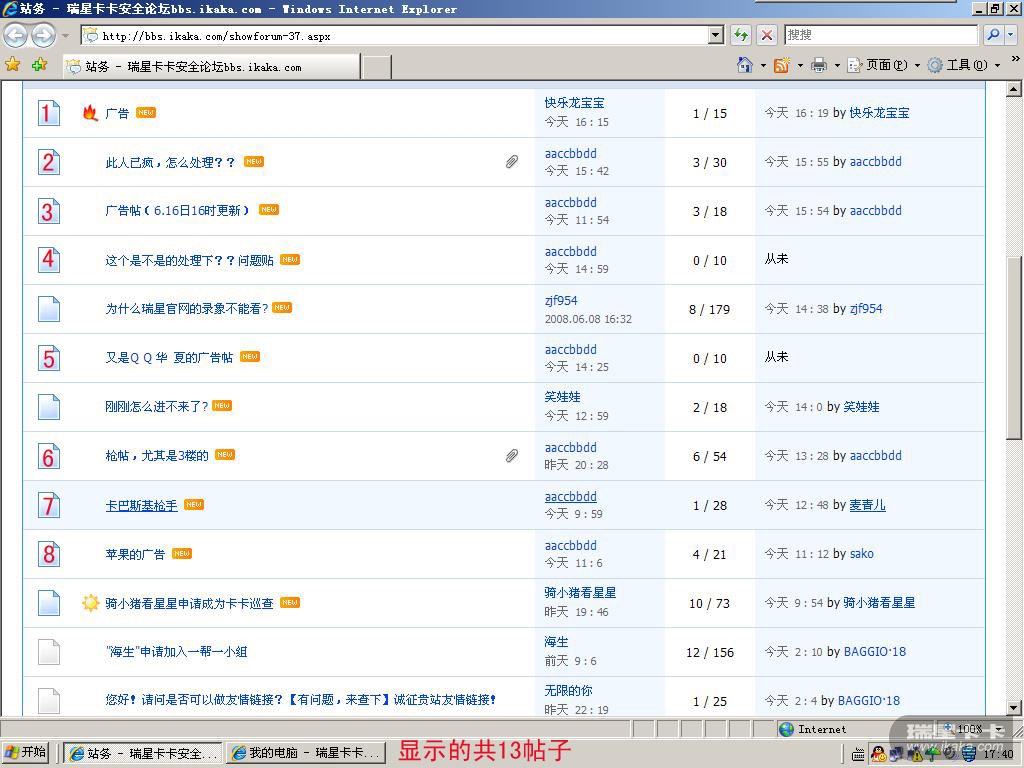Open the recent pages dropdown arrow
This screenshot has width=1024, height=768.
tap(65, 35)
